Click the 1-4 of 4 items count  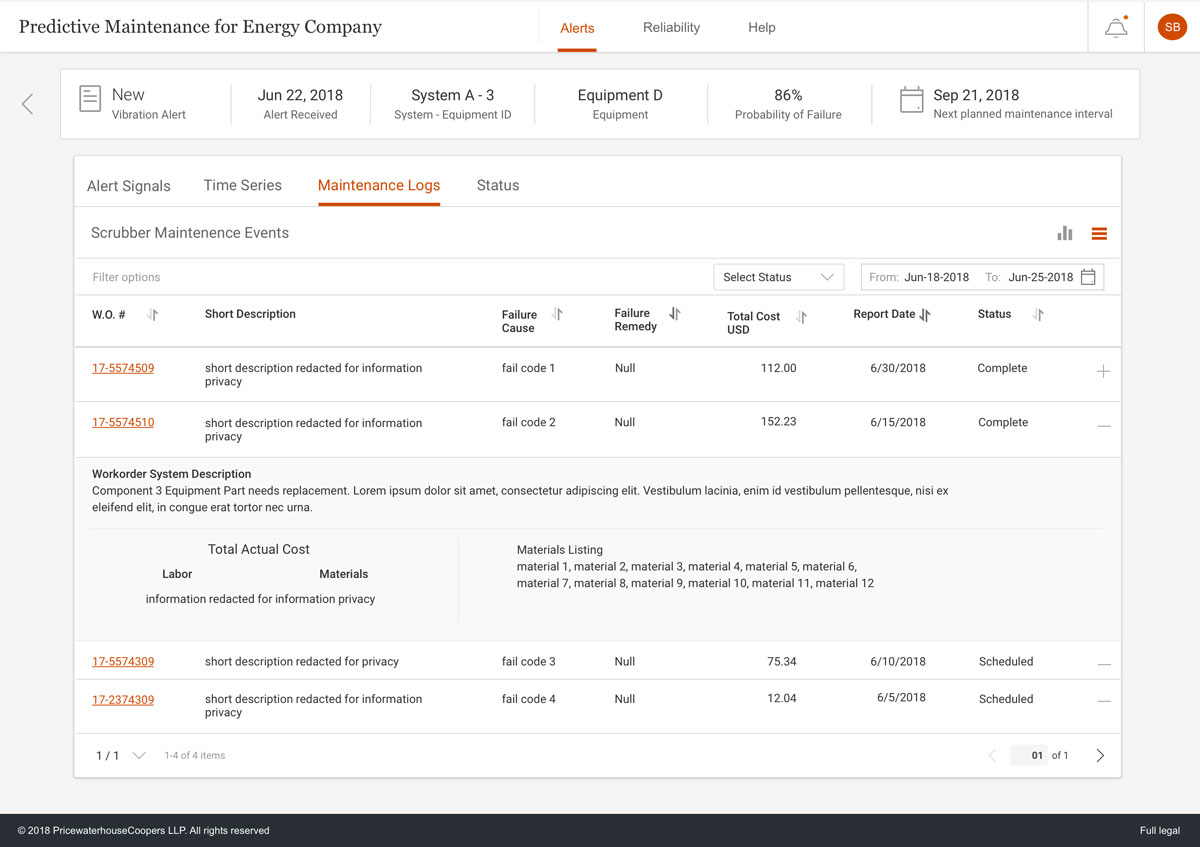click(195, 756)
